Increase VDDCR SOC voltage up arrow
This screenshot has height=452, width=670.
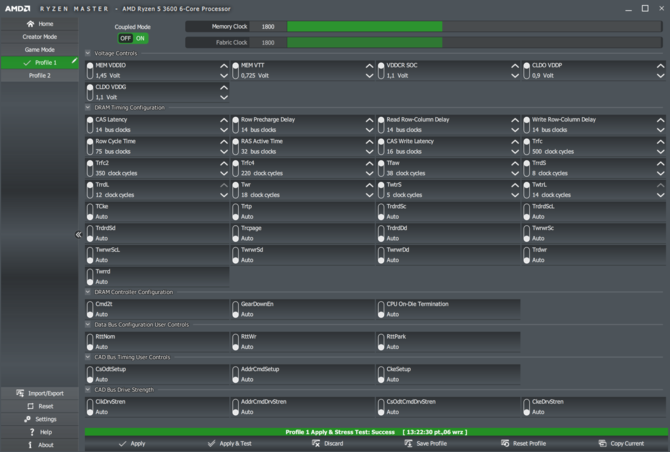[x=515, y=66]
